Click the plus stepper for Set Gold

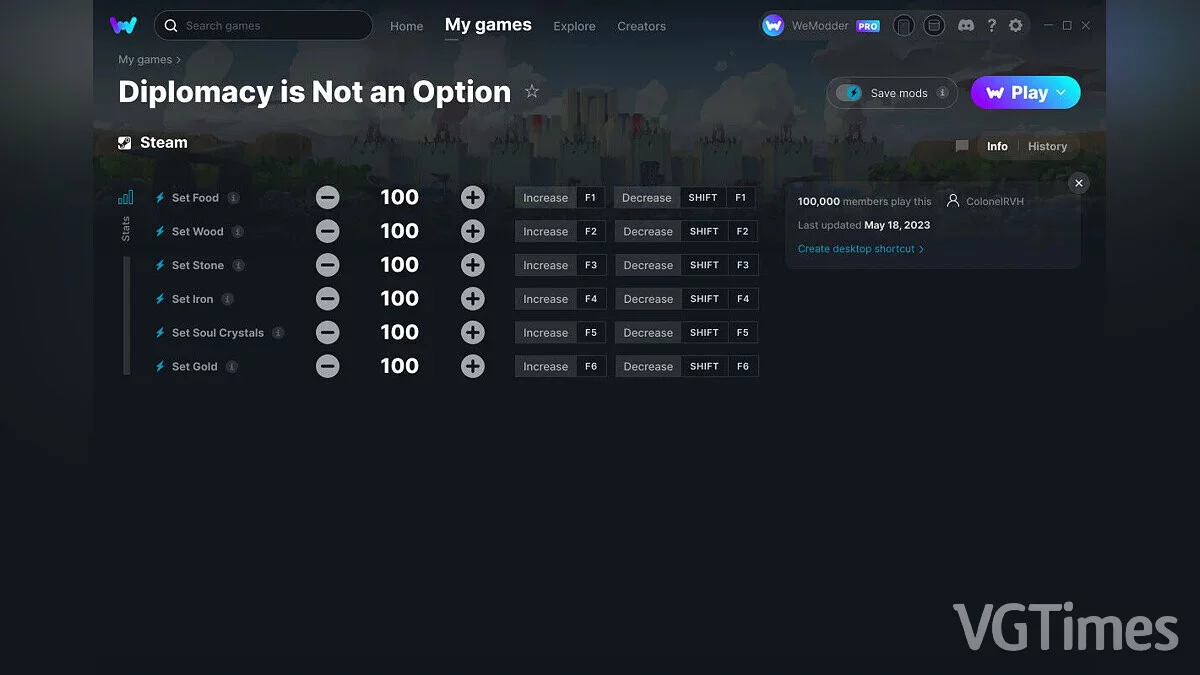click(x=472, y=366)
